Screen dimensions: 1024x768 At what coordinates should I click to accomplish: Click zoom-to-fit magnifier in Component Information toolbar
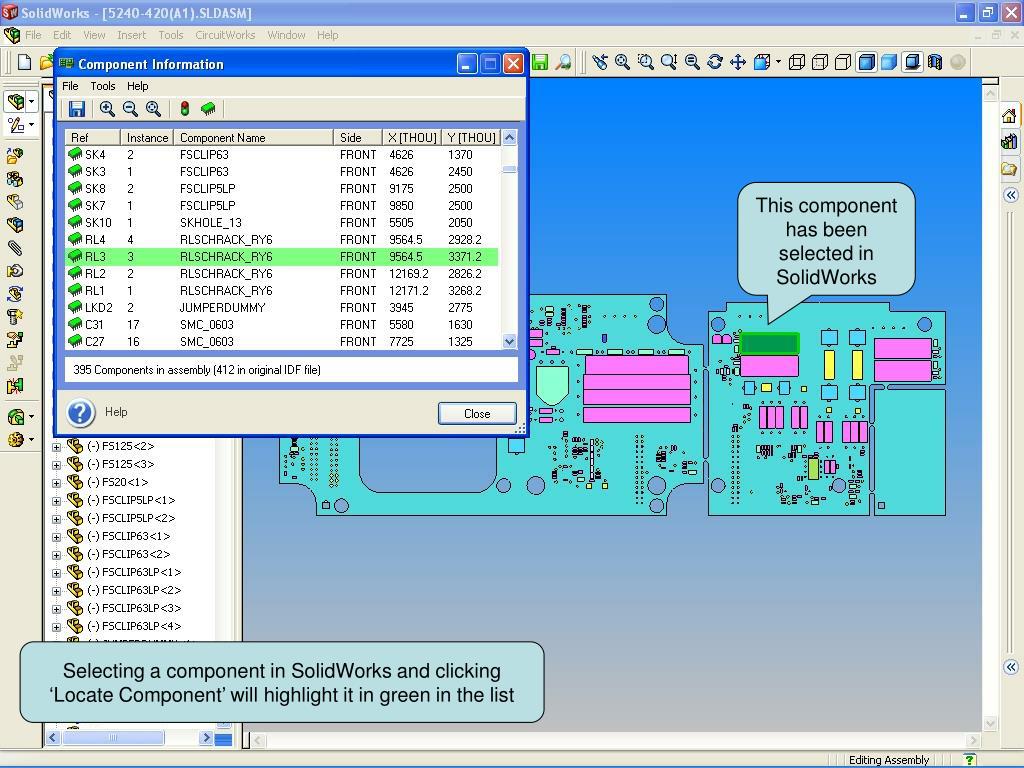pos(153,109)
